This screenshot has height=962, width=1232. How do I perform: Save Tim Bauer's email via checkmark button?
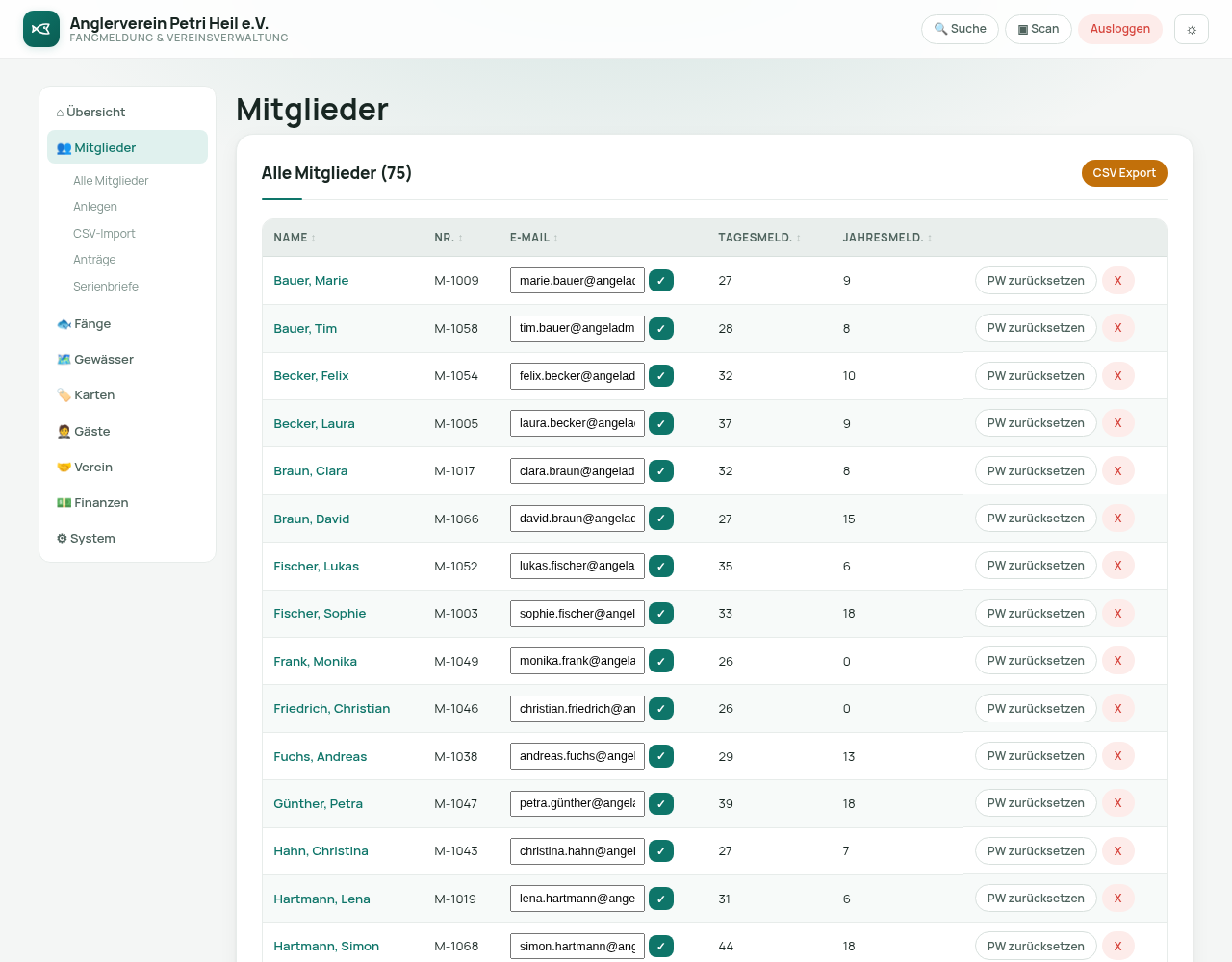coord(661,328)
